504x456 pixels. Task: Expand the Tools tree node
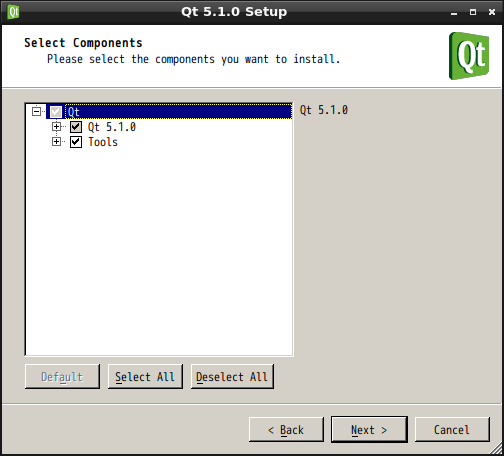[56, 142]
